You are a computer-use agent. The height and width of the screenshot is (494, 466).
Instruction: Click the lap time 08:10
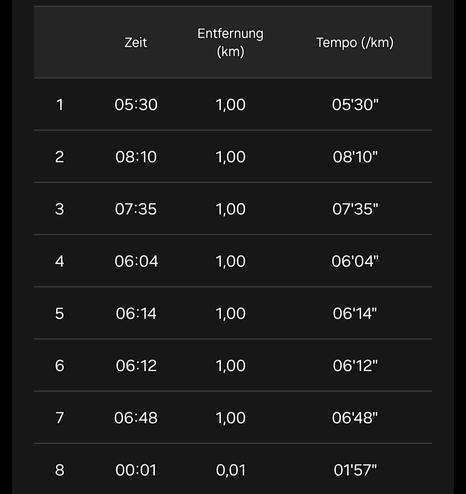[x=136, y=157]
